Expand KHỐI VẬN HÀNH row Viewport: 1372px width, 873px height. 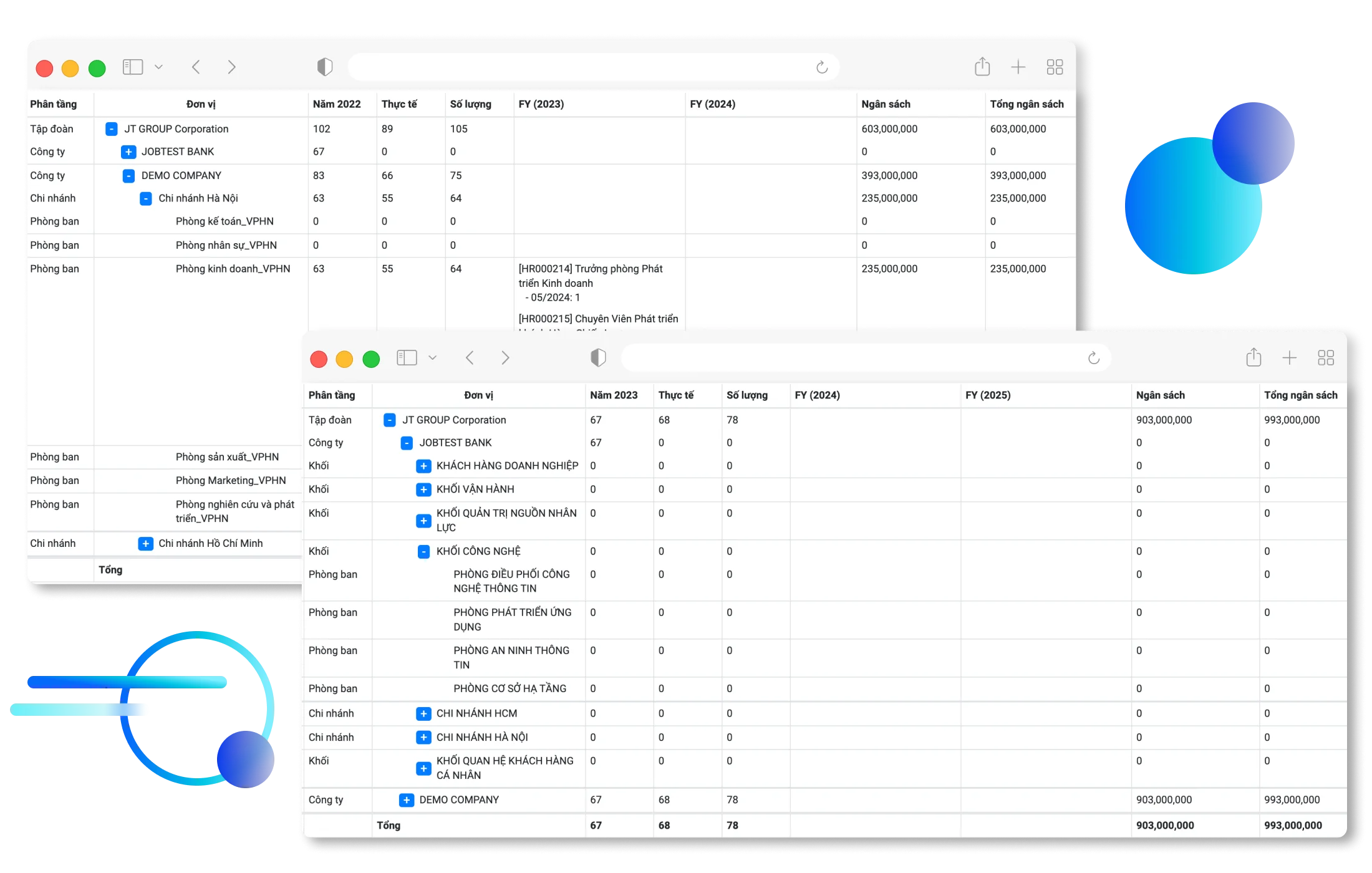click(423, 490)
